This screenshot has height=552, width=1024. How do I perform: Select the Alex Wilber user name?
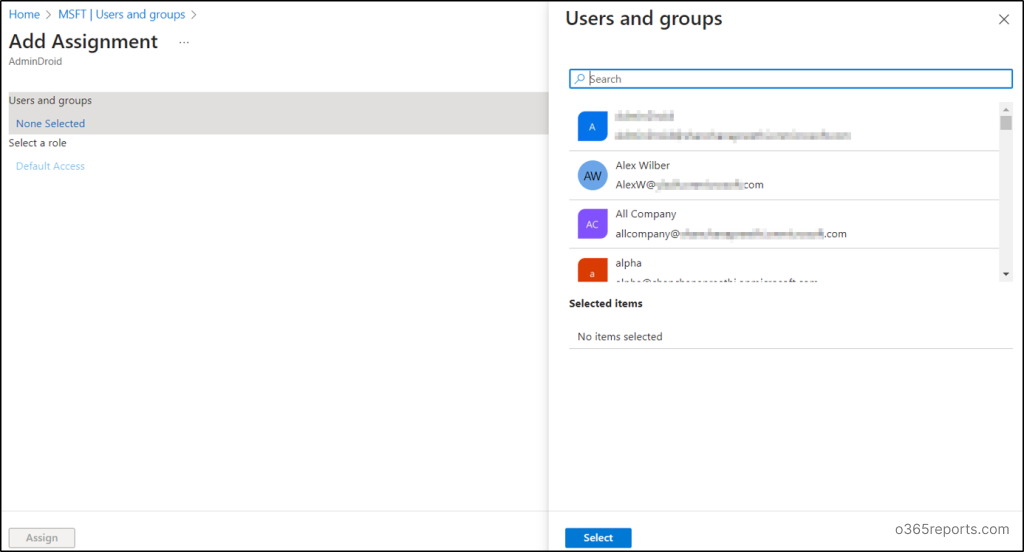[643, 165]
